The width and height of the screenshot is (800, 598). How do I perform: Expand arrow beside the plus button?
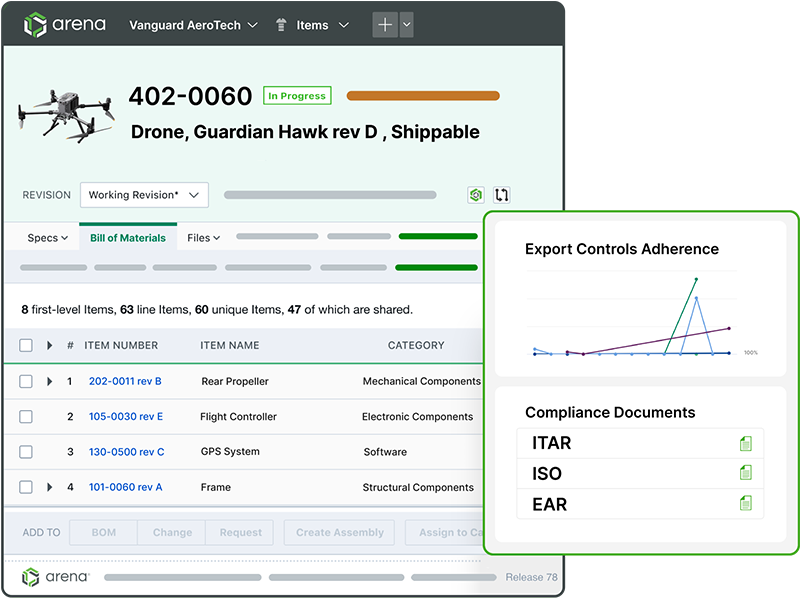pos(407,24)
